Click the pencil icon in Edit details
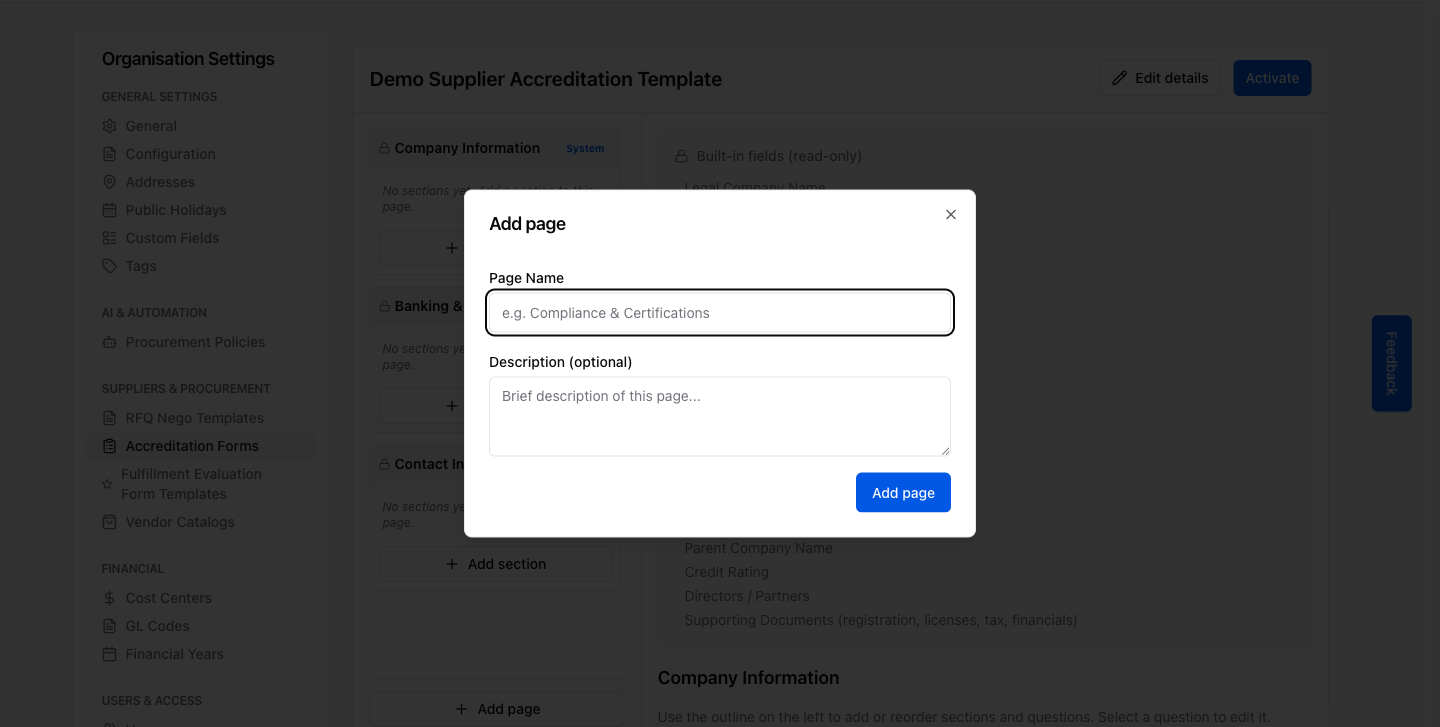The height and width of the screenshot is (727, 1440). (1119, 78)
